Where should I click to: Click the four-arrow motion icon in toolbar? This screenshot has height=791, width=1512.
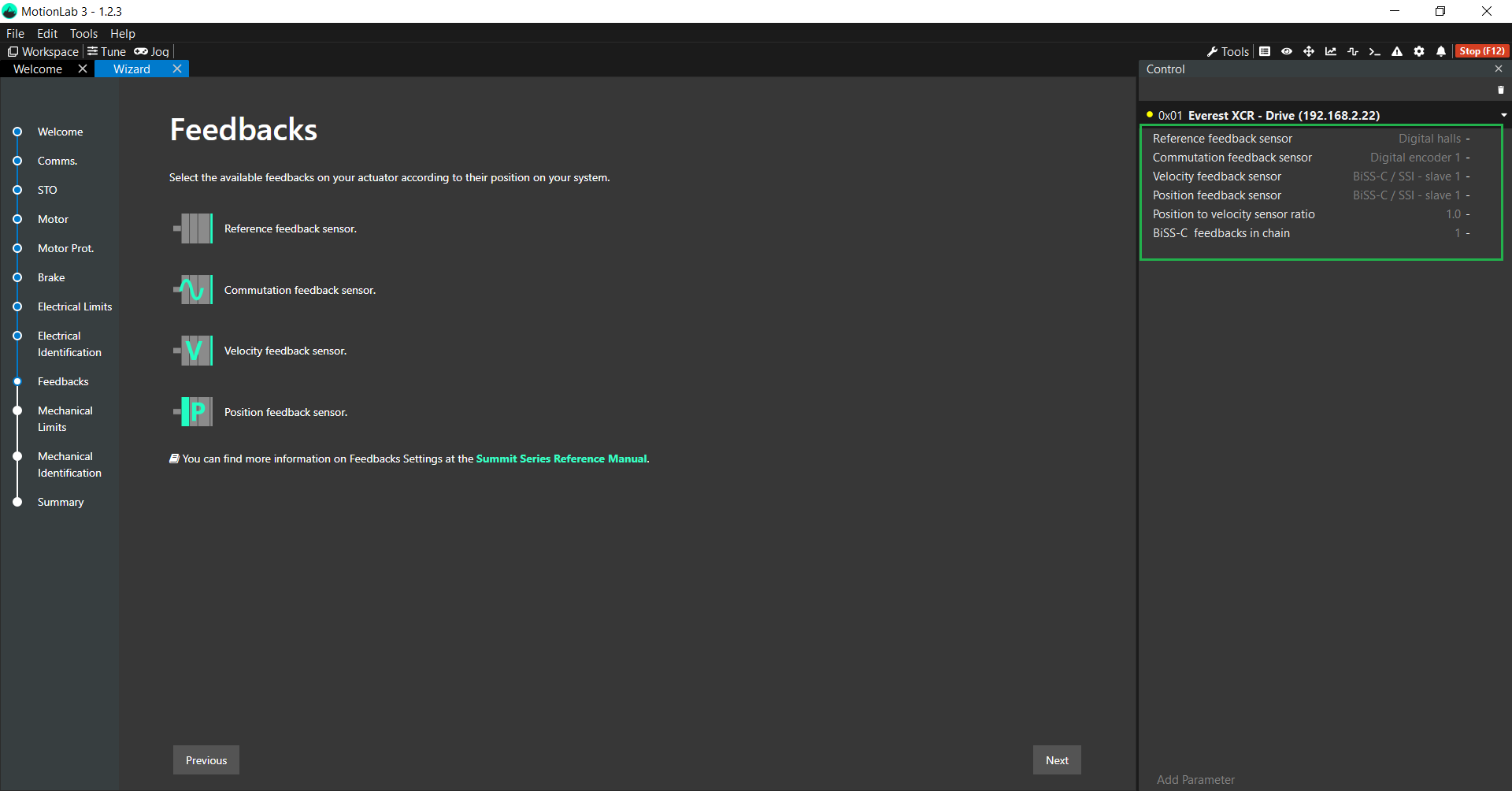point(1309,51)
